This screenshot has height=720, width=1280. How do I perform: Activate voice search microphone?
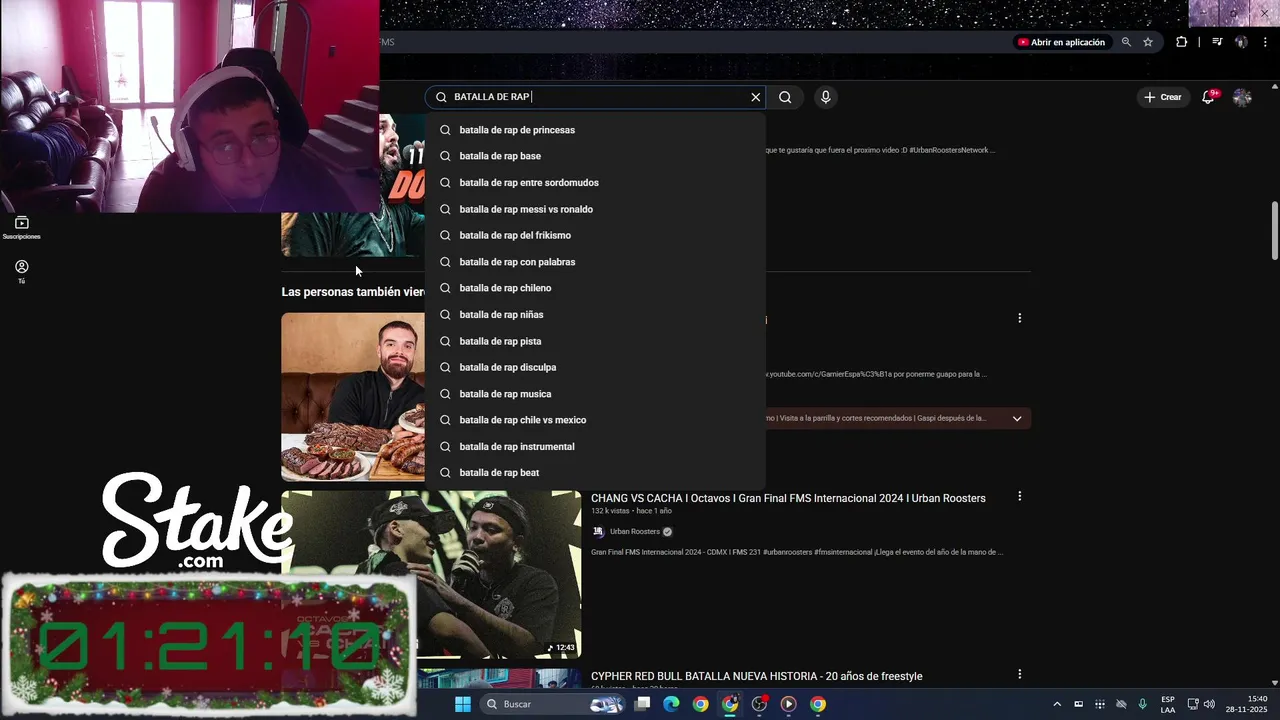point(825,97)
